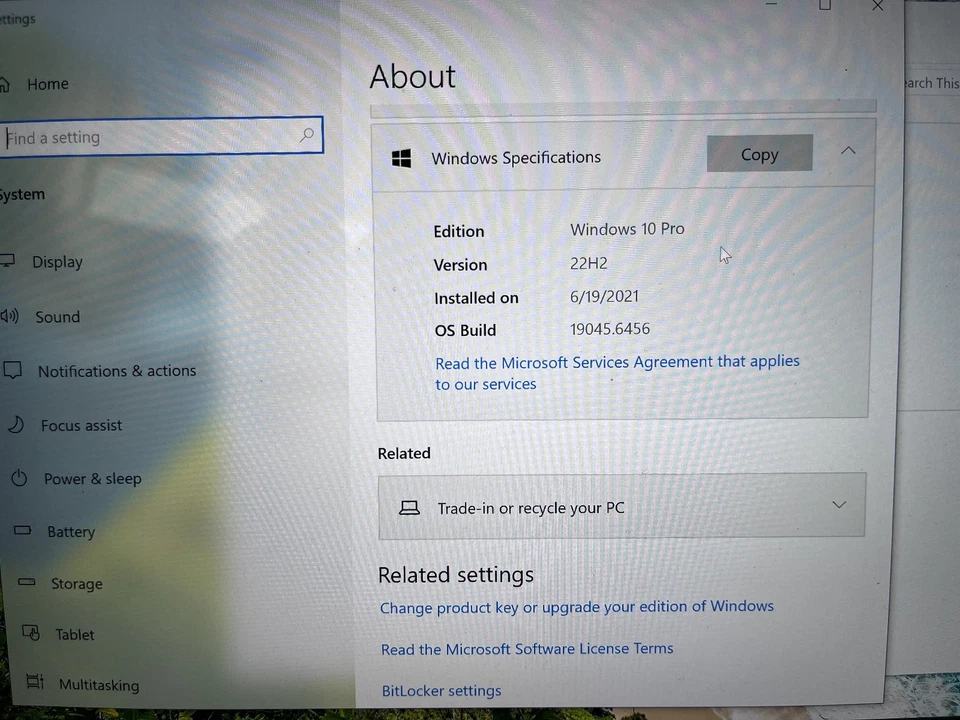Open the search magnifier in Find a setting
Screen dimensions: 960x720
pyautogui.click(x=307, y=135)
